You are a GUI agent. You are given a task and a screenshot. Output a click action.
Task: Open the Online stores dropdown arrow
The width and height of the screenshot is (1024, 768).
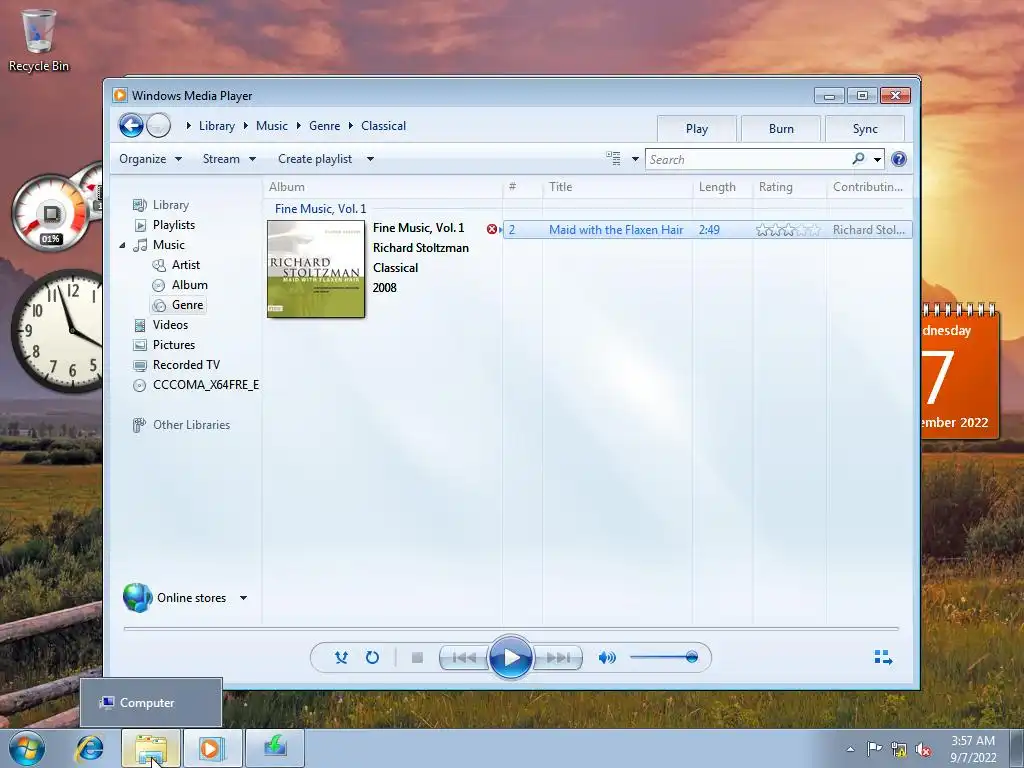[x=243, y=598]
